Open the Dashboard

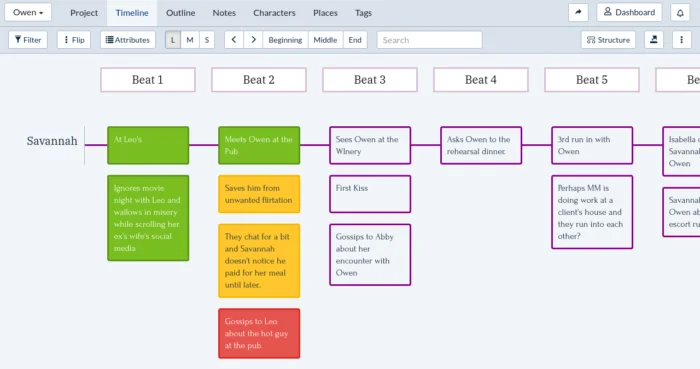pos(629,12)
